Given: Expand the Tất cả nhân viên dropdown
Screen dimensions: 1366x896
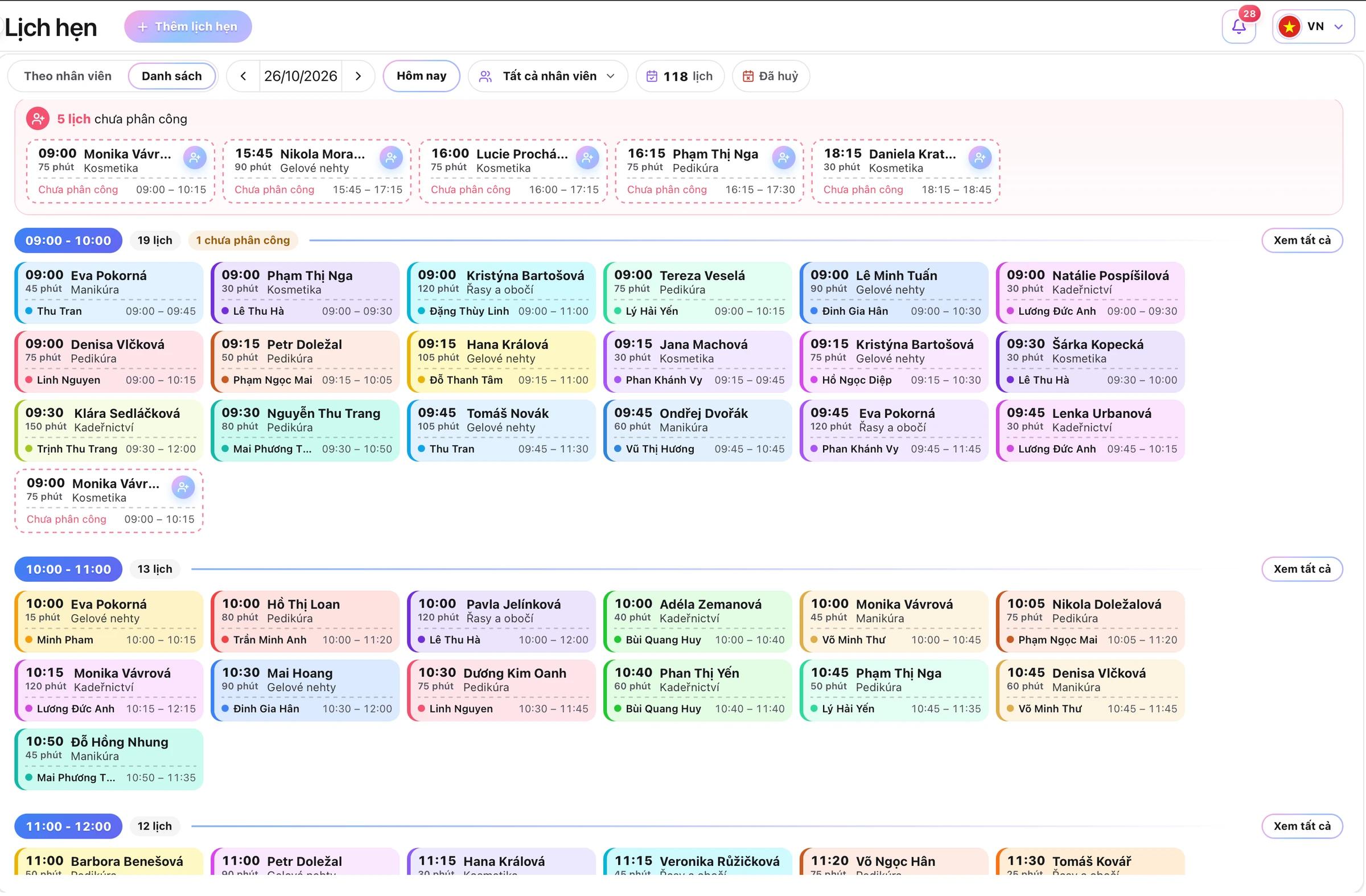Looking at the screenshot, I should click(x=548, y=76).
